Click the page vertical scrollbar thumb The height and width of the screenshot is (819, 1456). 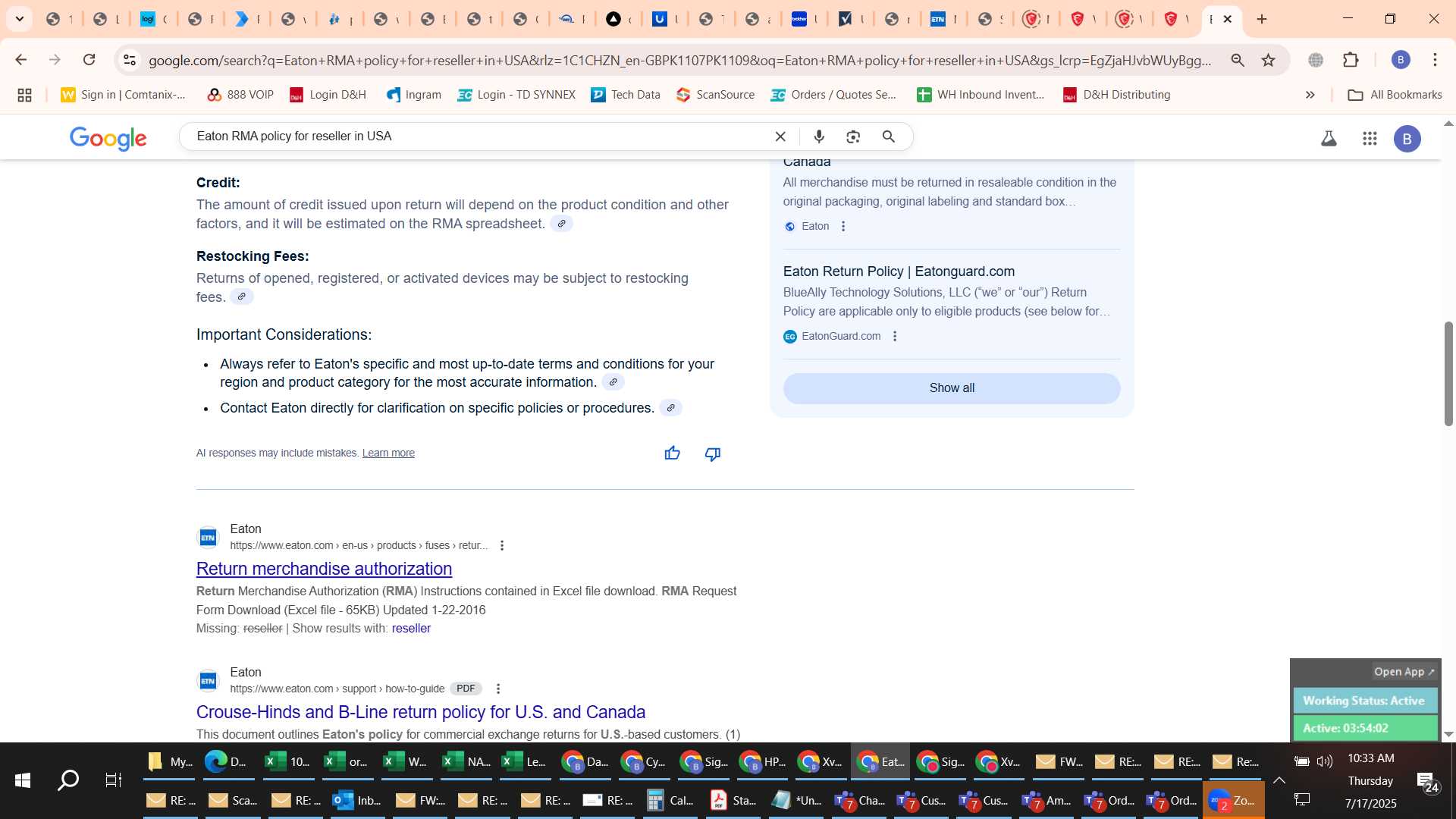(x=1448, y=374)
